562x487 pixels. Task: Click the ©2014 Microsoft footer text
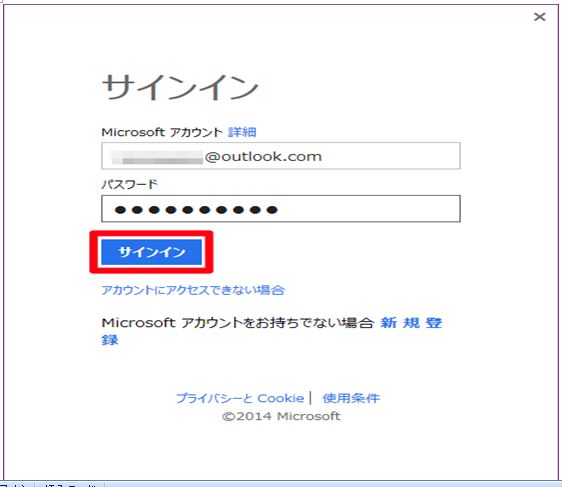[x=281, y=416]
